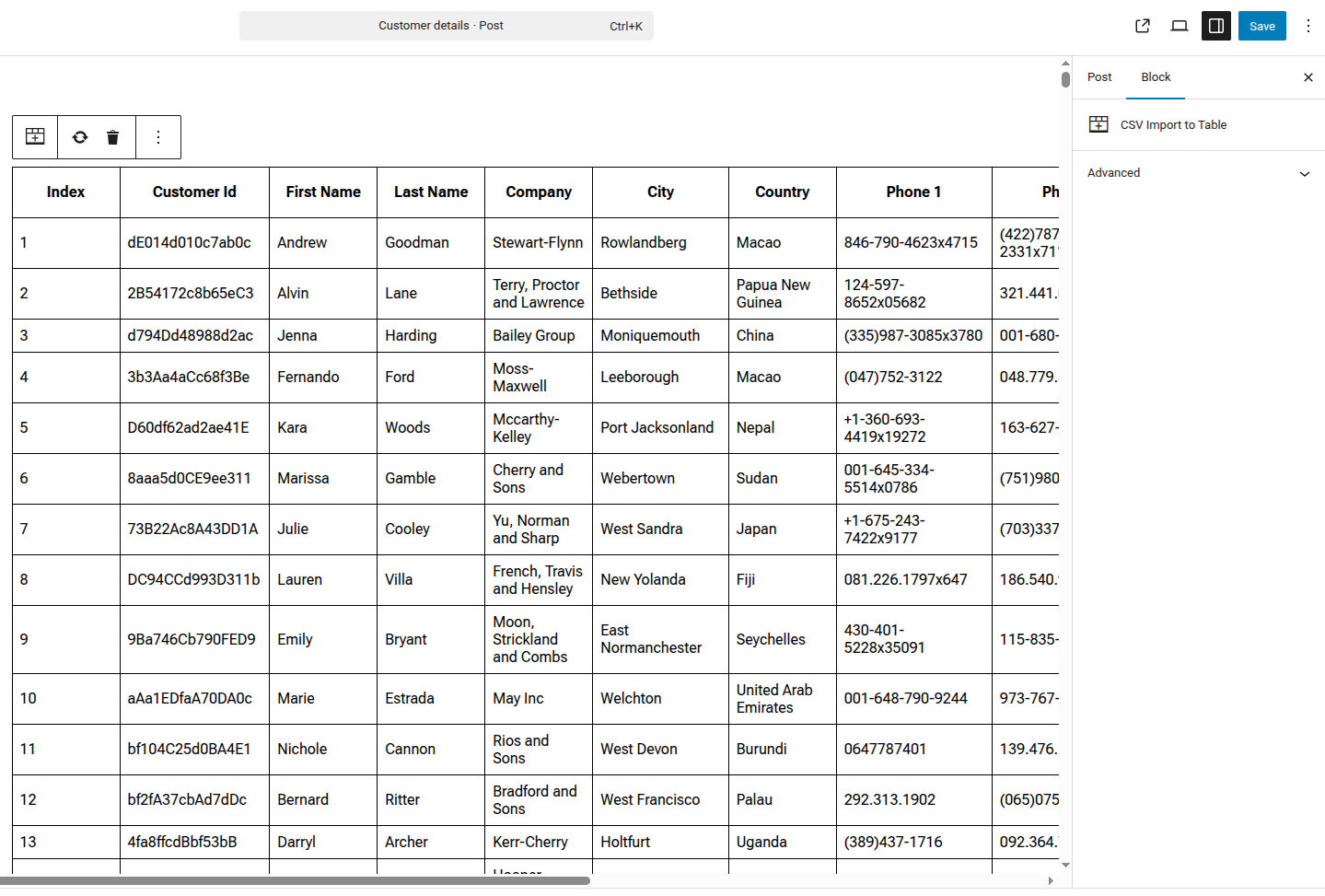Screen dimensions: 1325x896
Task: Click the CSV Import to Table block icon in toolbar
Action: (35, 137)
